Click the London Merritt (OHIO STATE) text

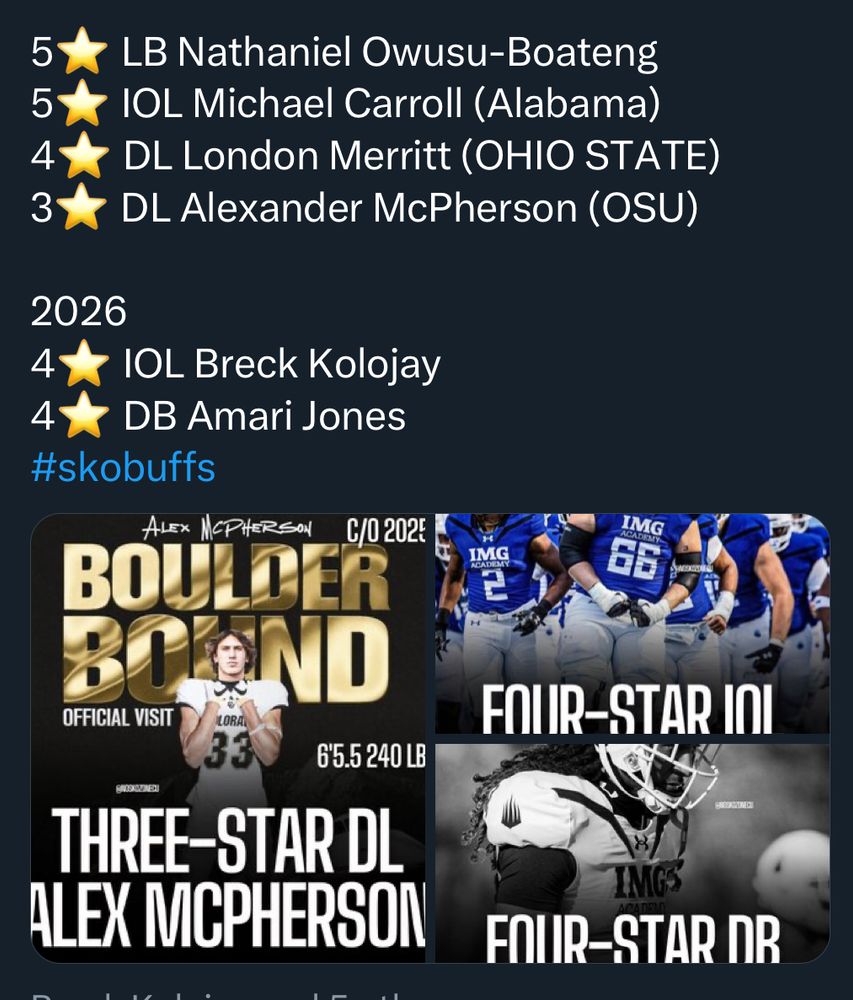(x=421, y=156)
